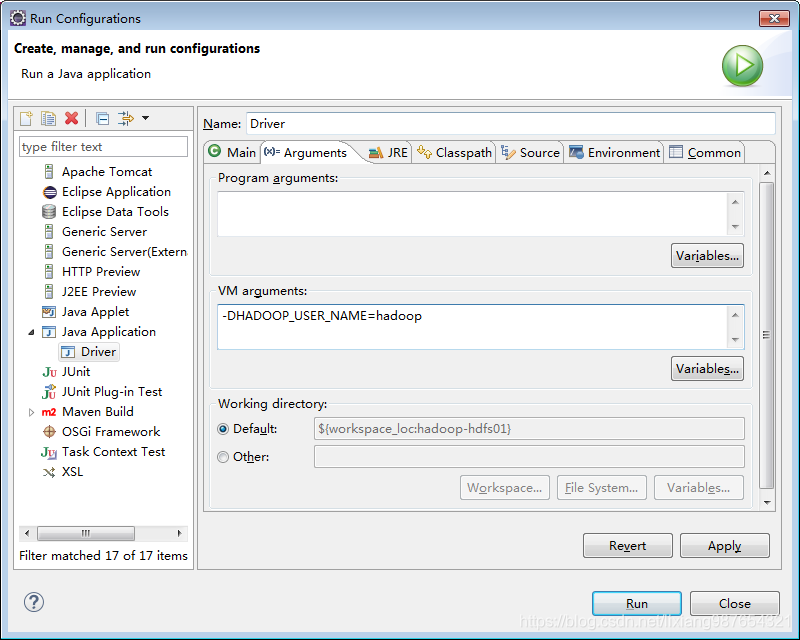
Task: Click the JUnit icon in the tree
Action: click(x=49, y=372)
